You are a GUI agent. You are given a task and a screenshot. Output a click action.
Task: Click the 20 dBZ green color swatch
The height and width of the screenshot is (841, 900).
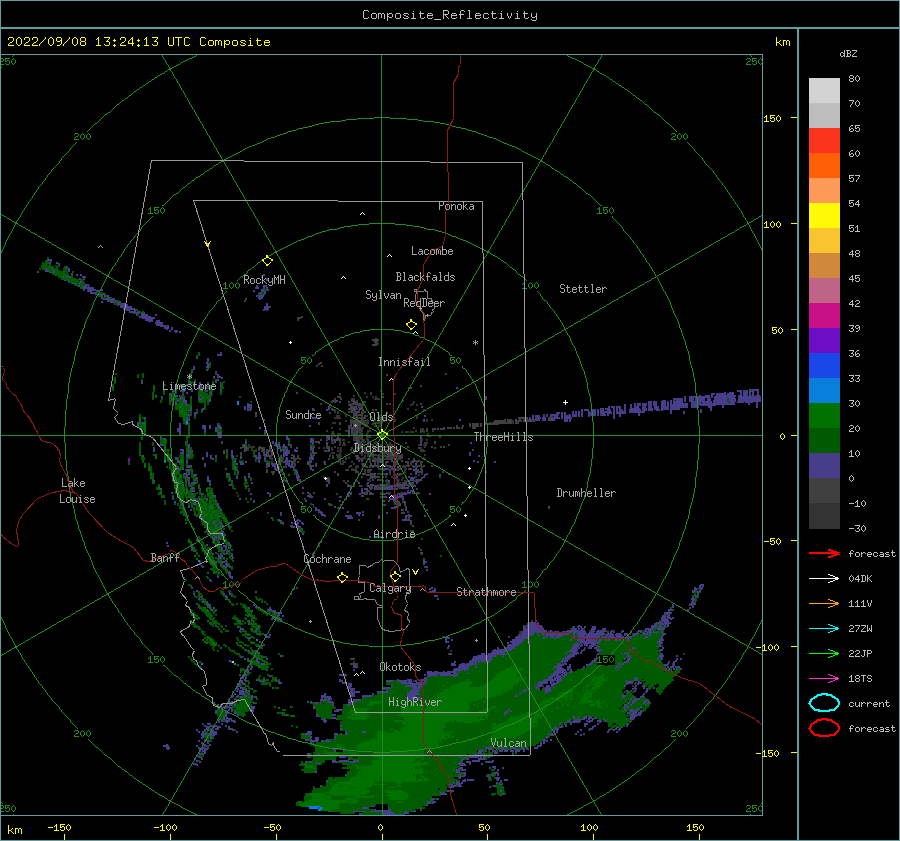[824, 416]
